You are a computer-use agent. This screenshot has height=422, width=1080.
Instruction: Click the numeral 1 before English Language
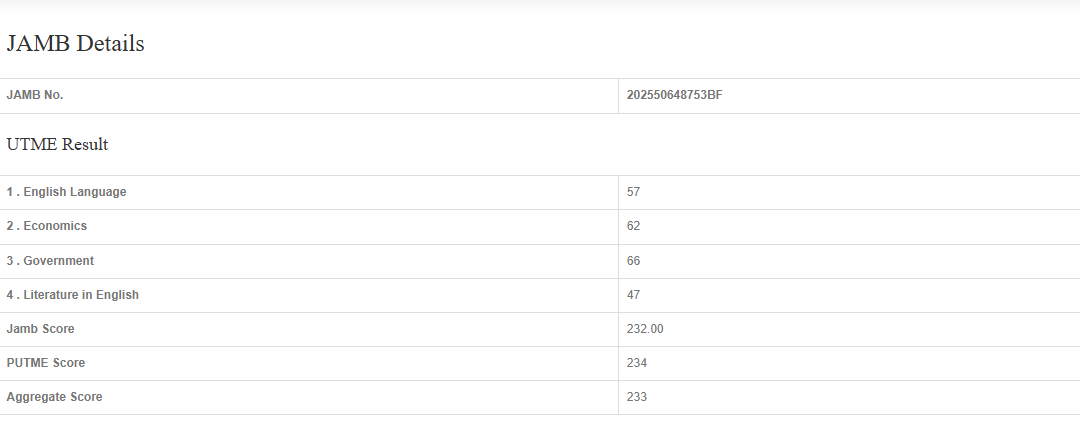[10, 192]
